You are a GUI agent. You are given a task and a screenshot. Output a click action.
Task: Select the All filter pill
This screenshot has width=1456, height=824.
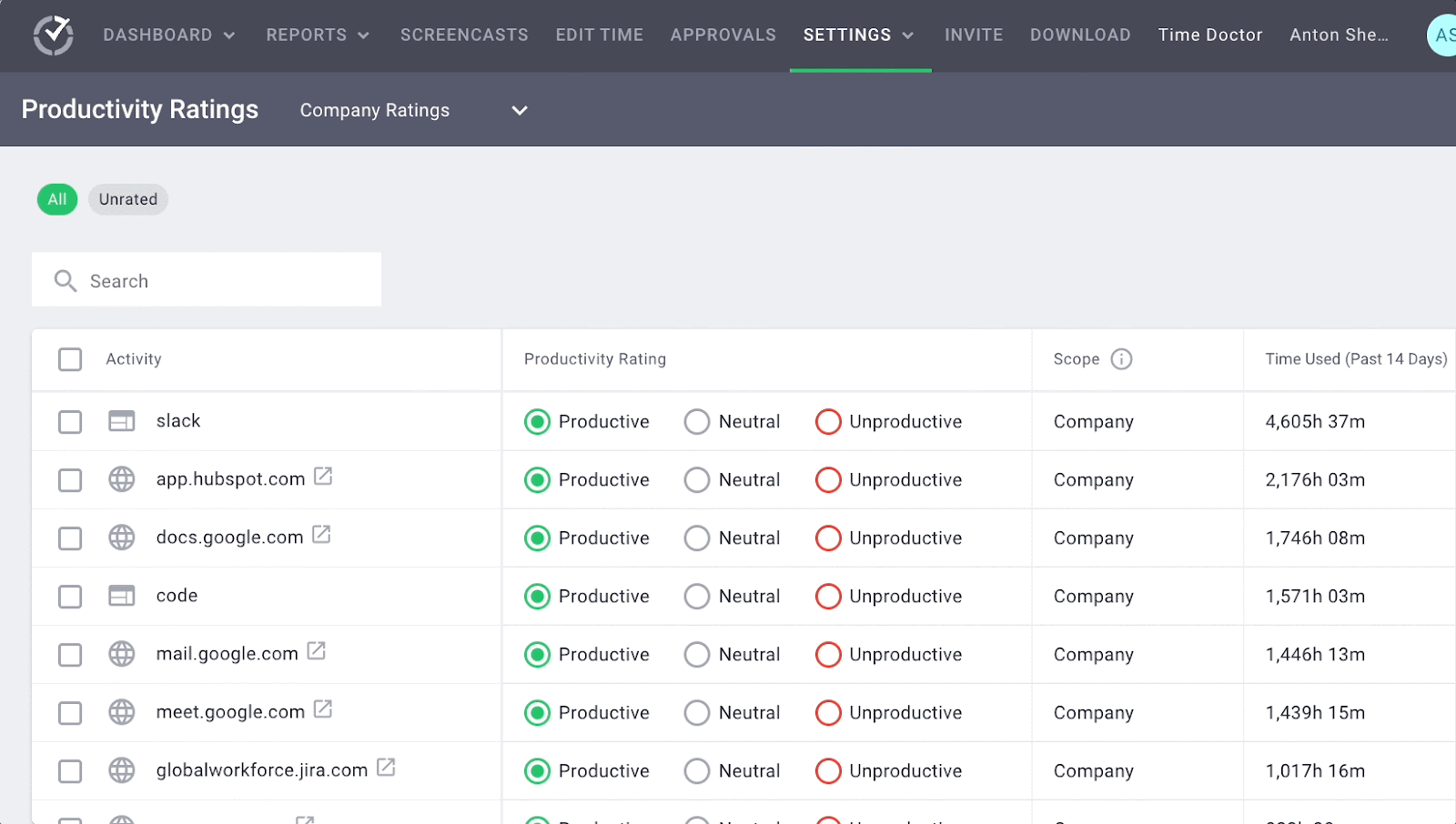pyautogui.click(x=57, y=199)
